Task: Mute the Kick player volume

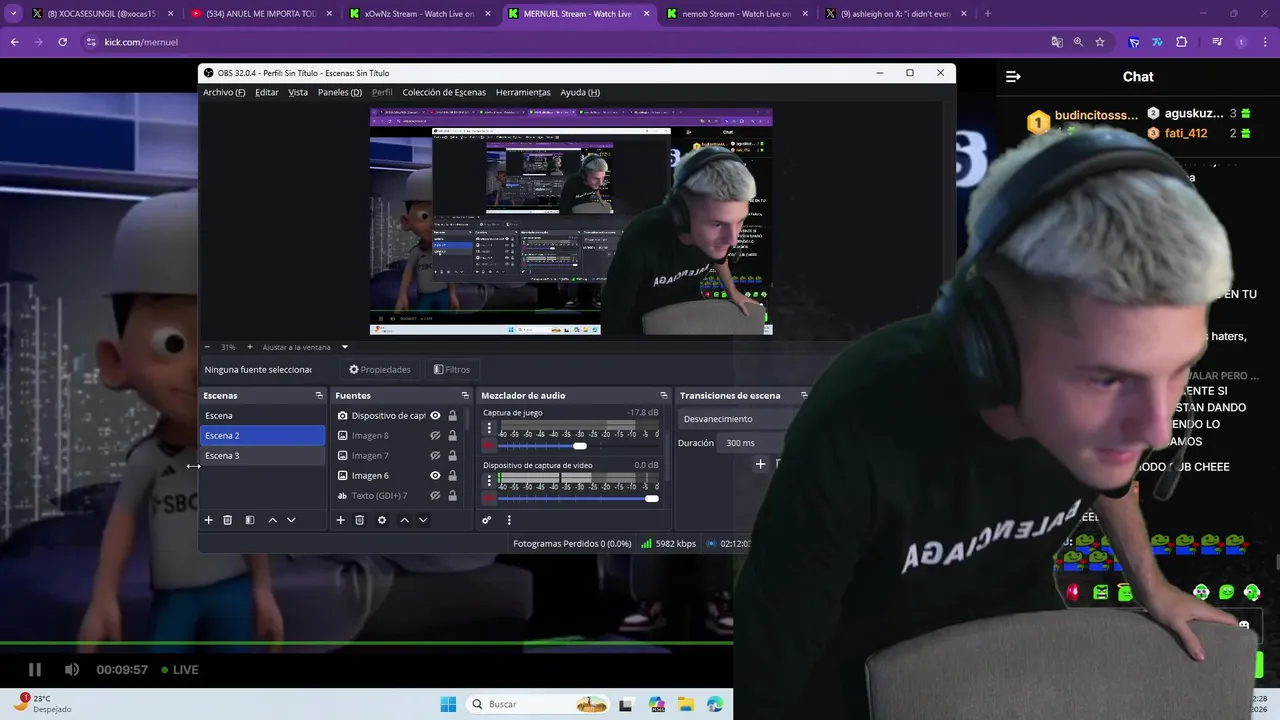Action: coord(72,670)
